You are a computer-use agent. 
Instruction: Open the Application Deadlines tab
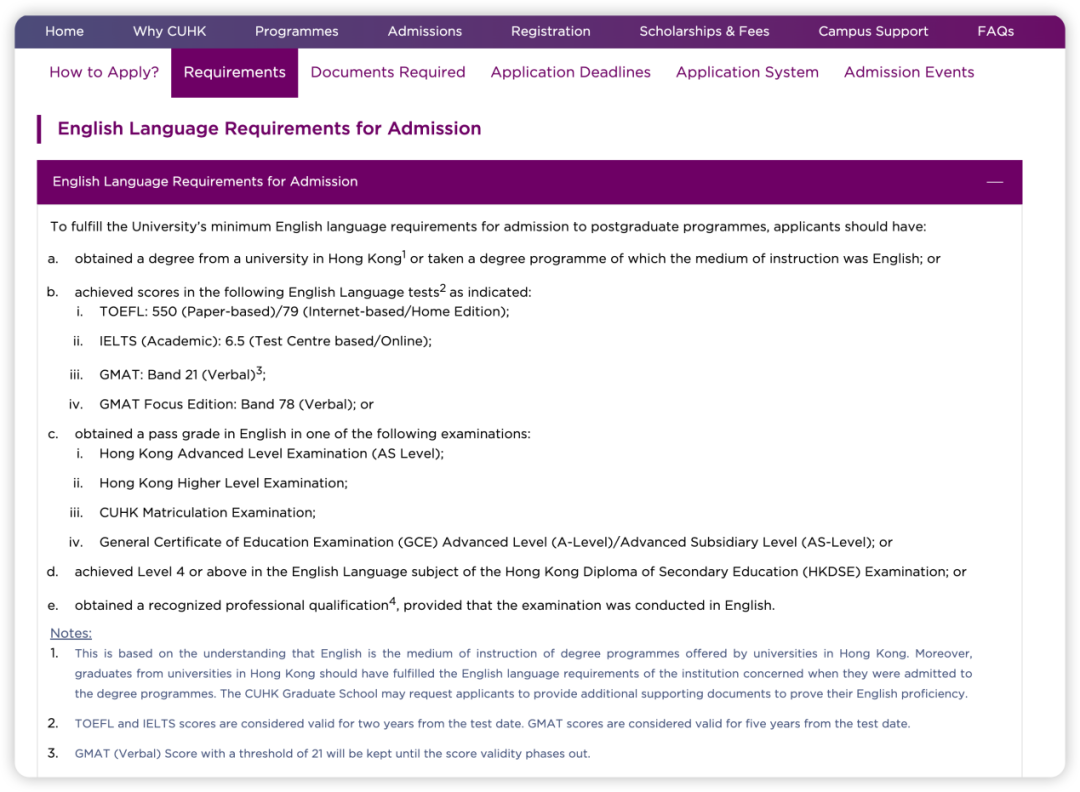coord(570,72)
